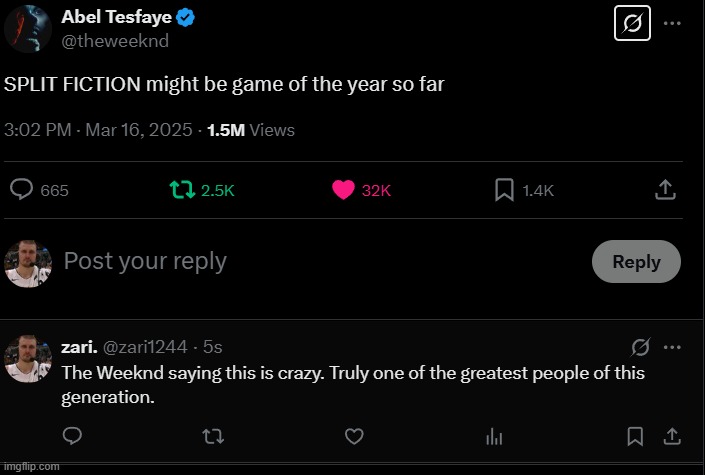The height and width of the screenshot is (475, 705).
Task: Click the Grok icon on zari's reply
Action: (641, 347)
